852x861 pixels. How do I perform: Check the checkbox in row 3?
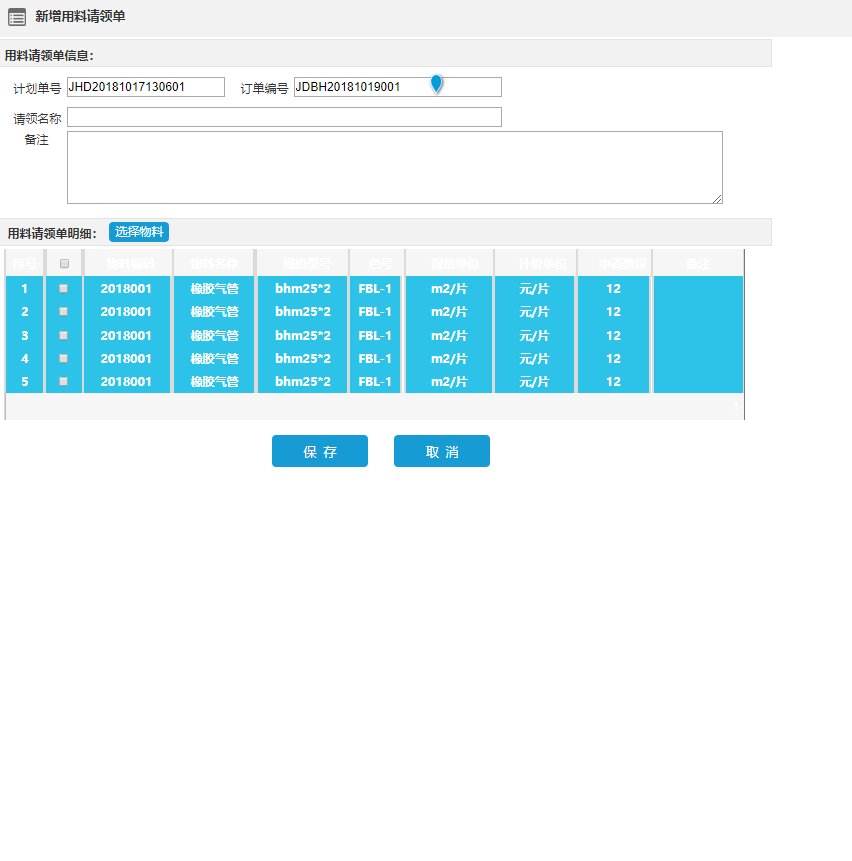(64, 335)
